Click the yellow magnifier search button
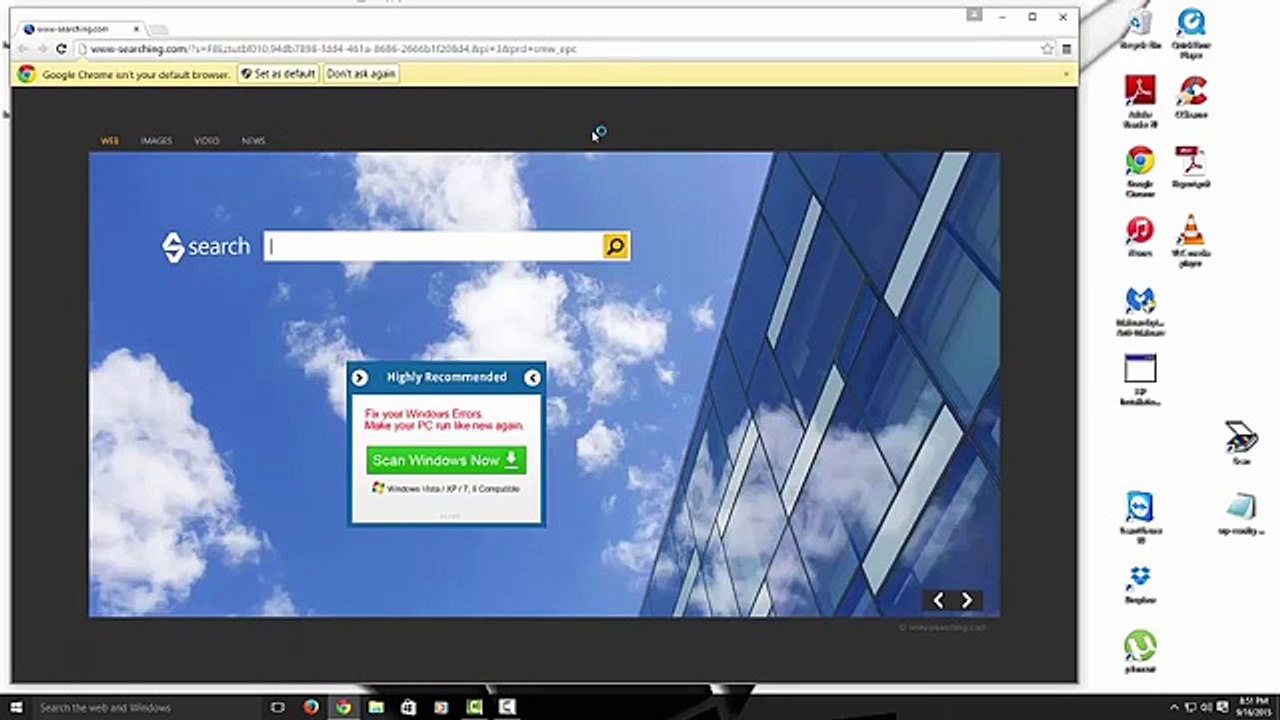The image size is (1280, 720). pyautogui.click(x=616, y=246)
